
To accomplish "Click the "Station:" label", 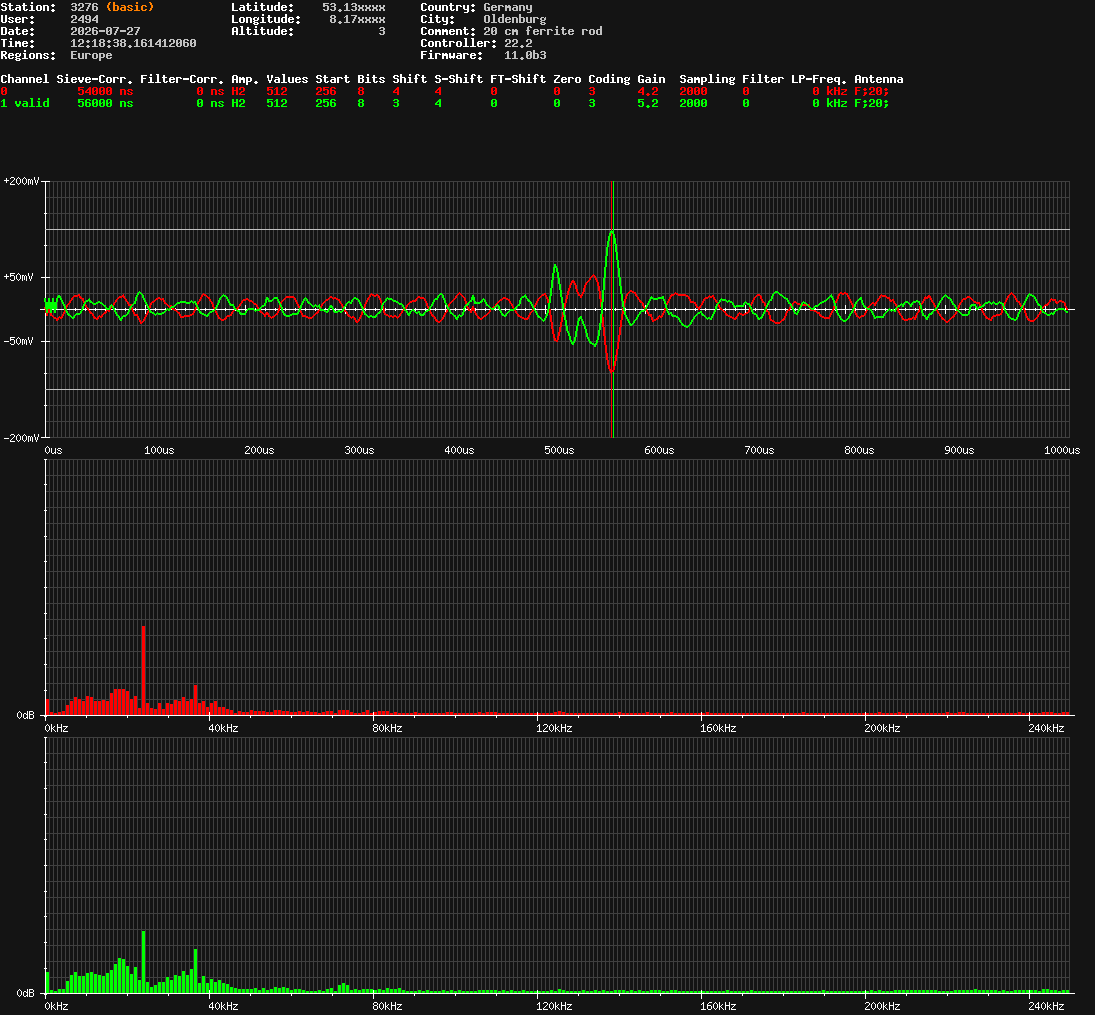I will [28, 7].
